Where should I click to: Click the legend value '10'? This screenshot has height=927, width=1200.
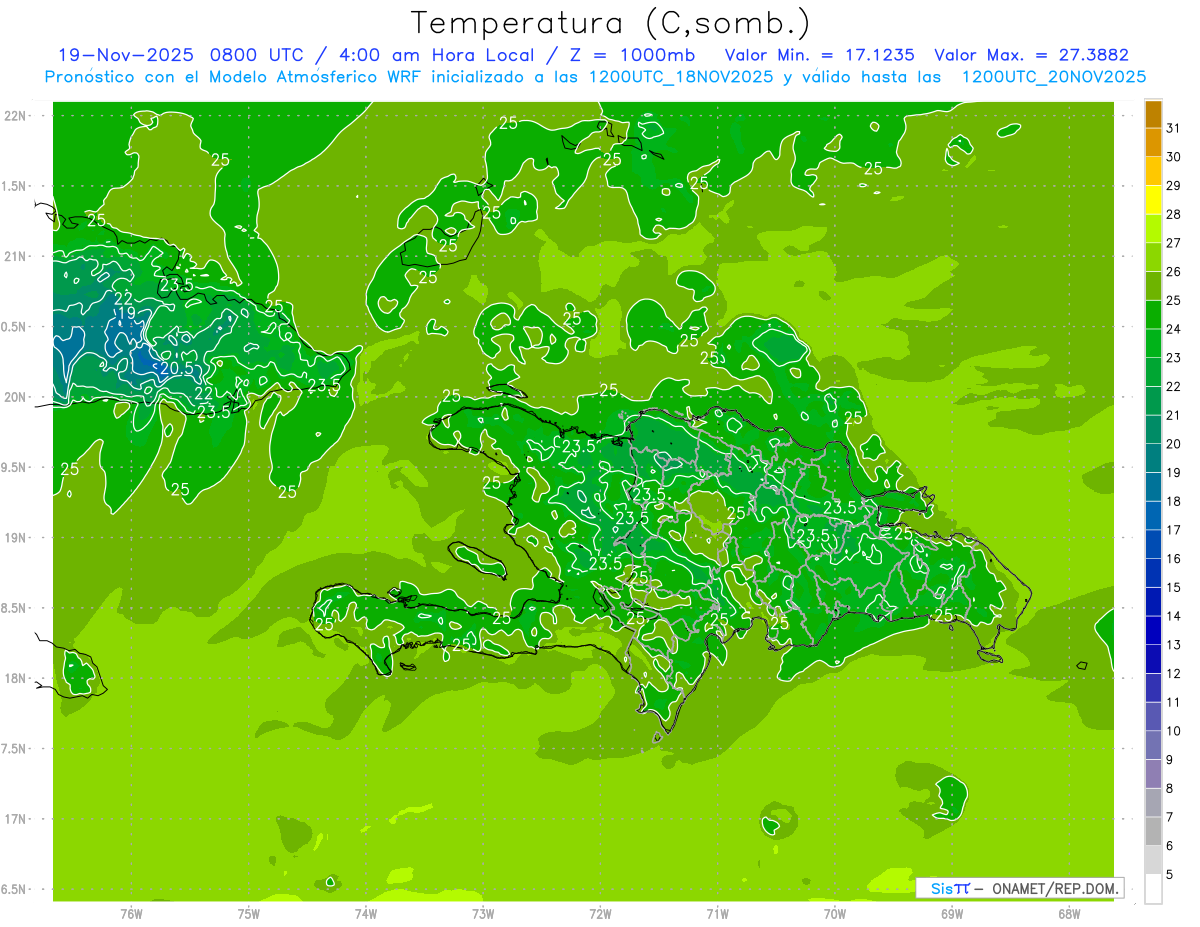(x=1175, y=731)
